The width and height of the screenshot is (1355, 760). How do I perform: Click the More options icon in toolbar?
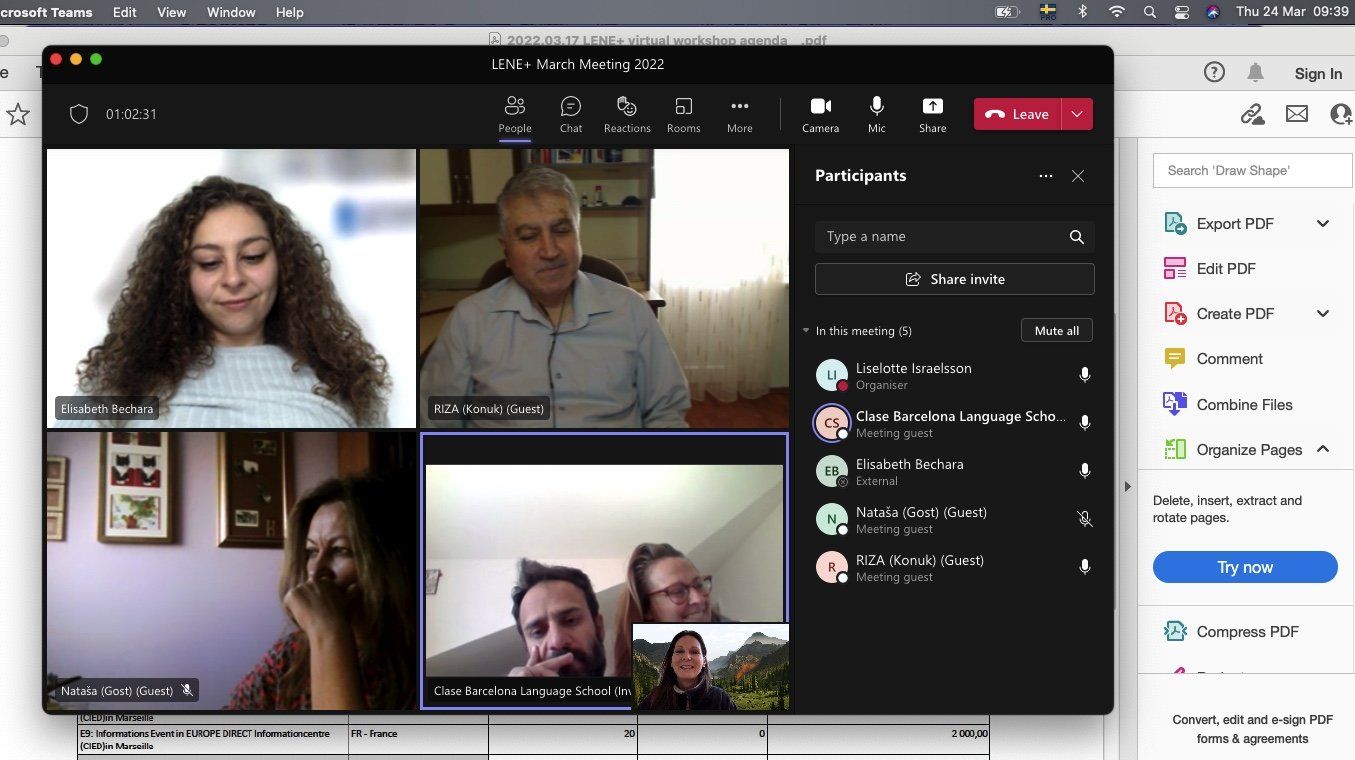point(739,114)
